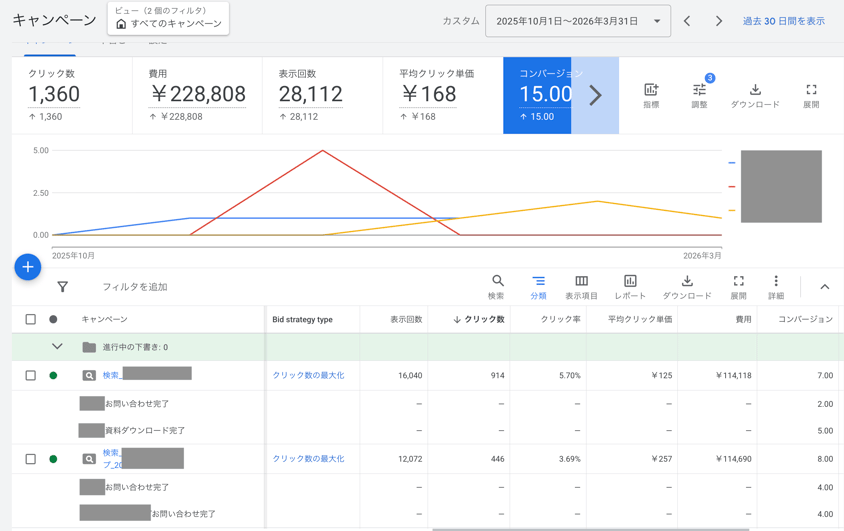Collapse the table toolbar up chevron
The image size is (844, 531).
point(824,287)
